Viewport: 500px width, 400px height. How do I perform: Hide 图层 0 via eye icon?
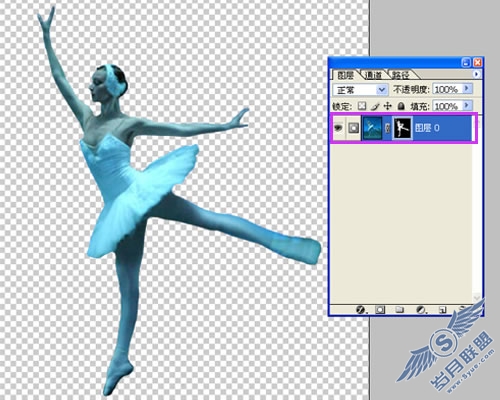[338, 128]
